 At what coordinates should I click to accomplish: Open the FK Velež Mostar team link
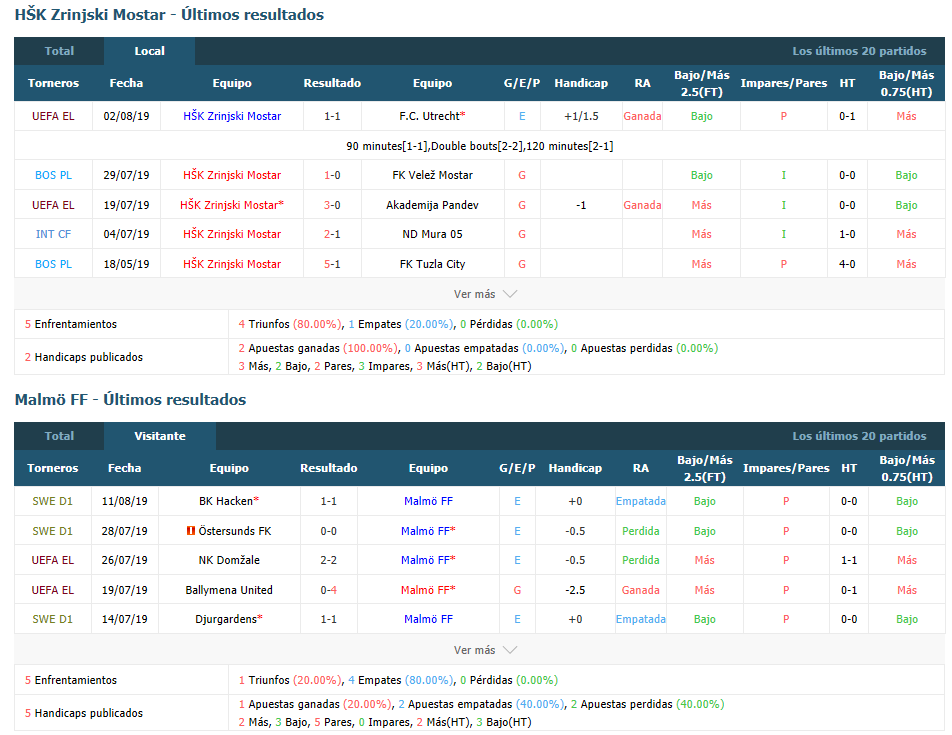[x=432, y=175]
